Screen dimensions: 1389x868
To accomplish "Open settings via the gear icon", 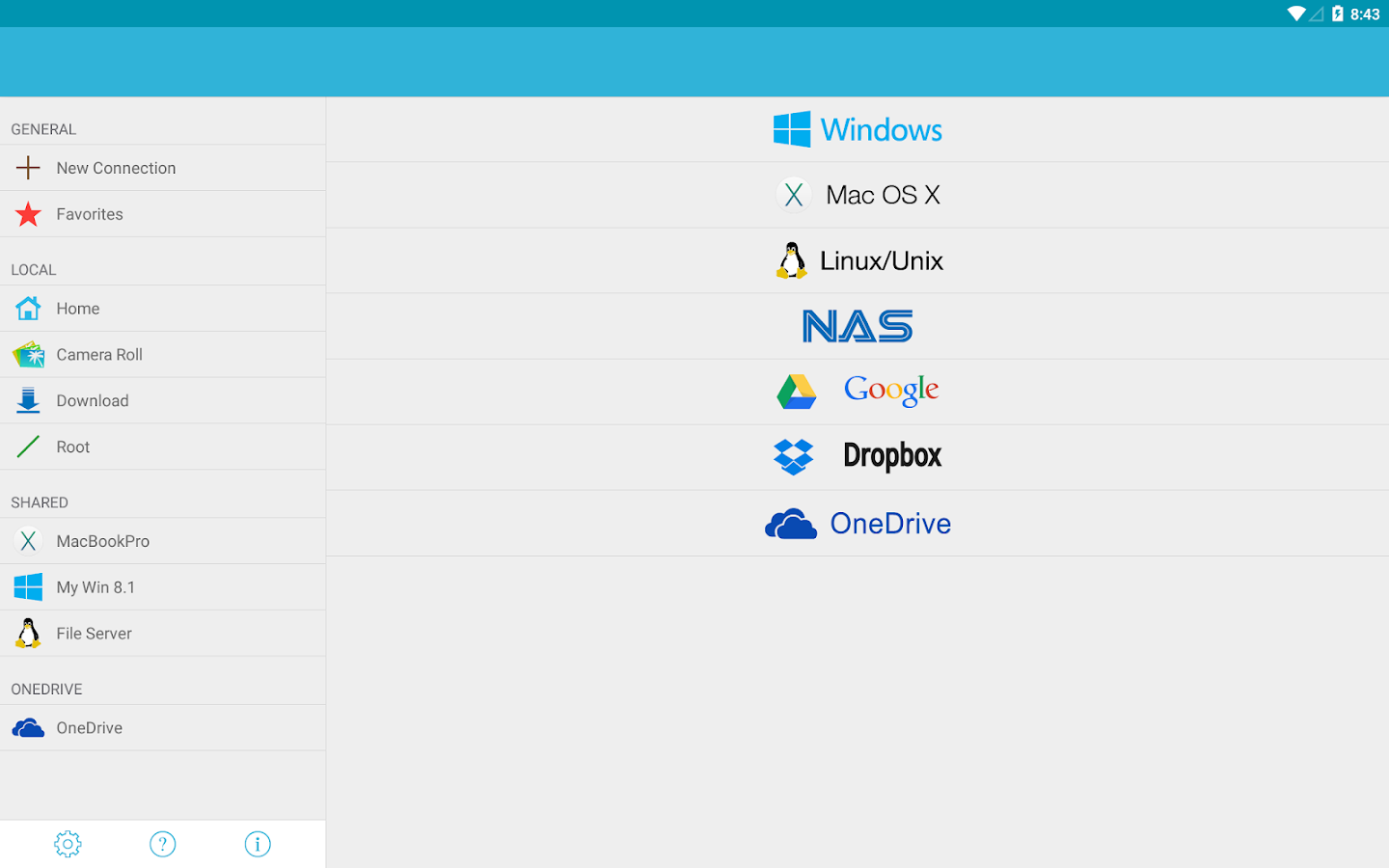I will click(68, 844).
